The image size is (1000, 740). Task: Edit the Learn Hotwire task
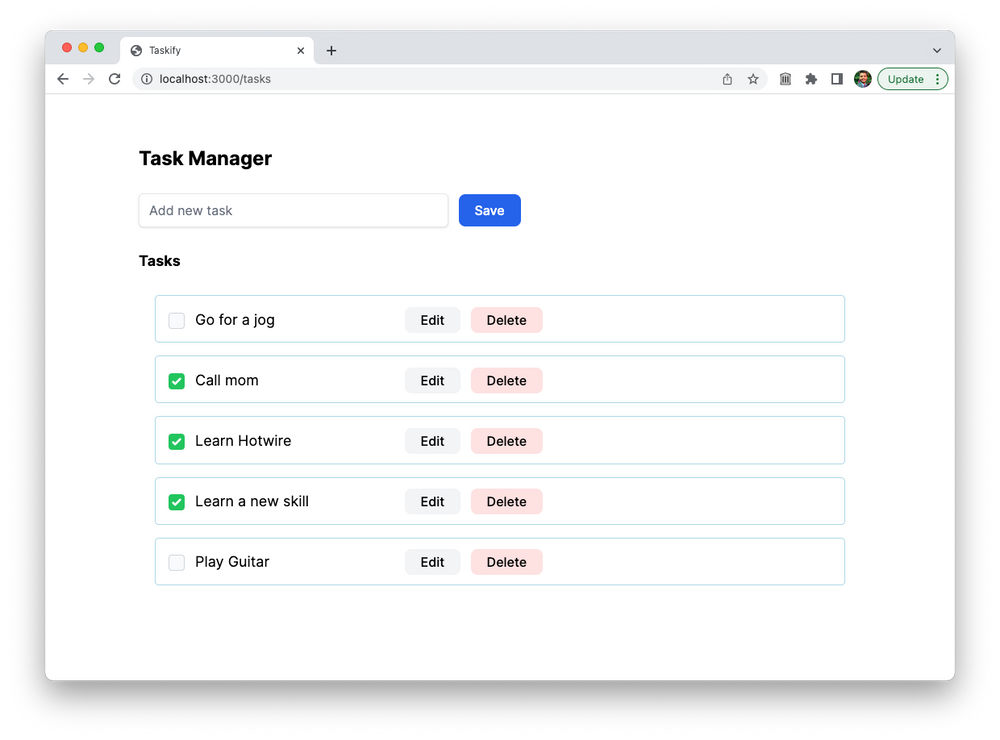(x=432, y=440)
